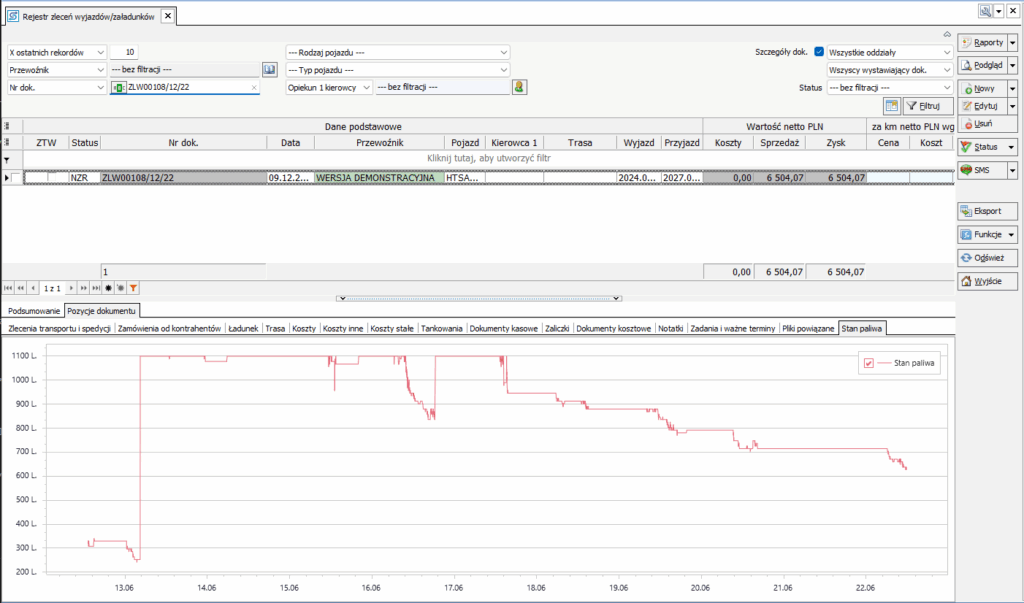Image resolution: width=1024 pixels, height=603 pixels.
Task: Open the Koszty stałe tab
Action: point(392,329)
